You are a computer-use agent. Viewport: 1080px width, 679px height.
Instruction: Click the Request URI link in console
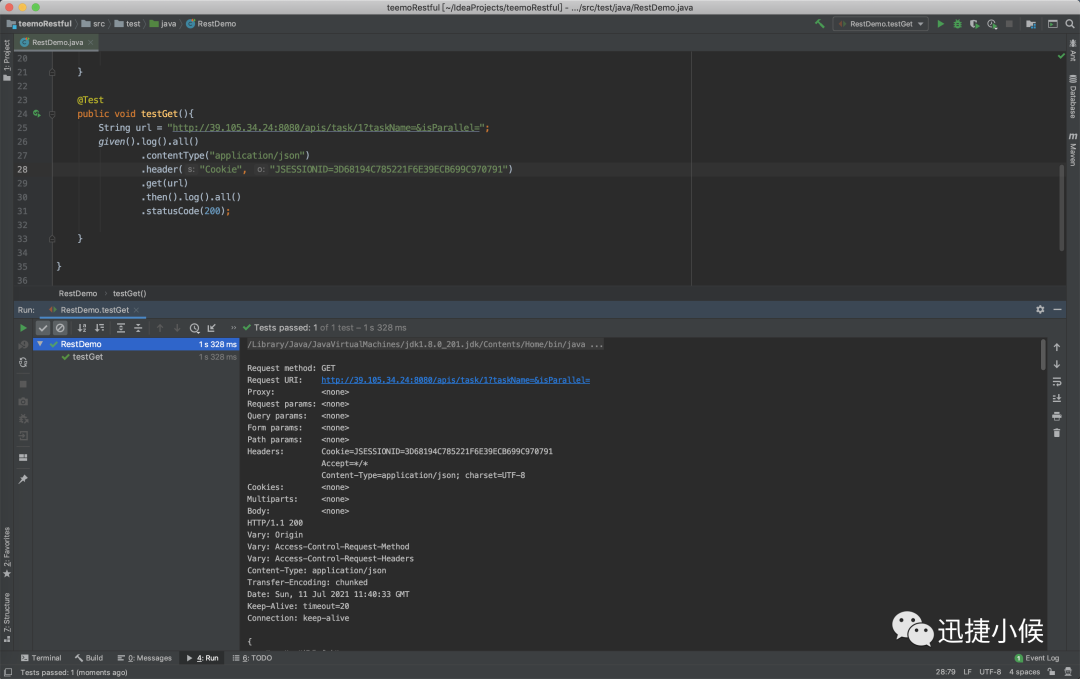point(455,380)
